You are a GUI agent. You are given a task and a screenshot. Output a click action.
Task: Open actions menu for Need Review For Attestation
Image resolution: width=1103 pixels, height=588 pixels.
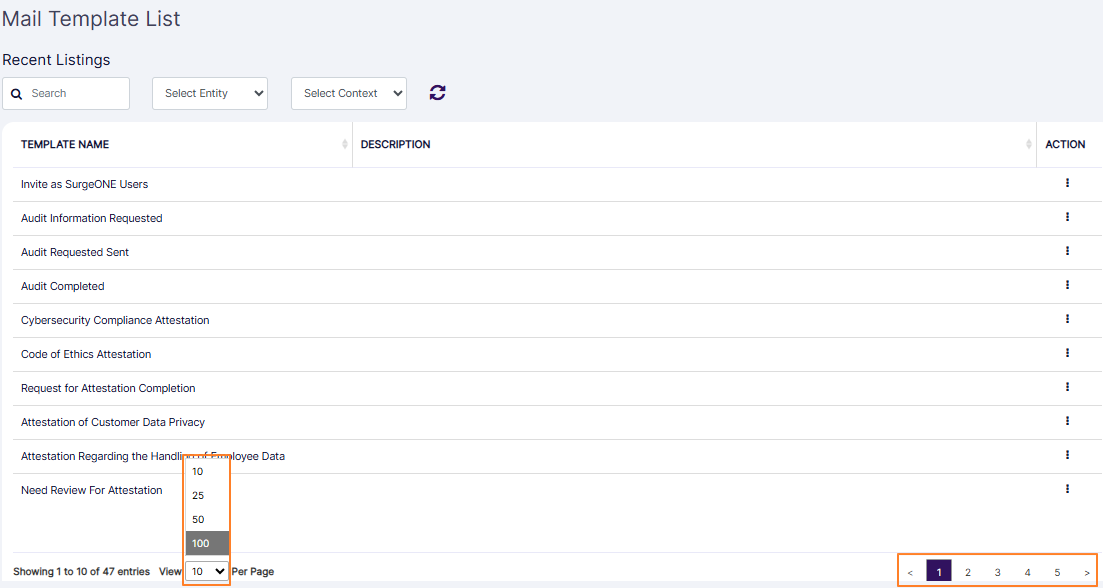point(1067,489)
